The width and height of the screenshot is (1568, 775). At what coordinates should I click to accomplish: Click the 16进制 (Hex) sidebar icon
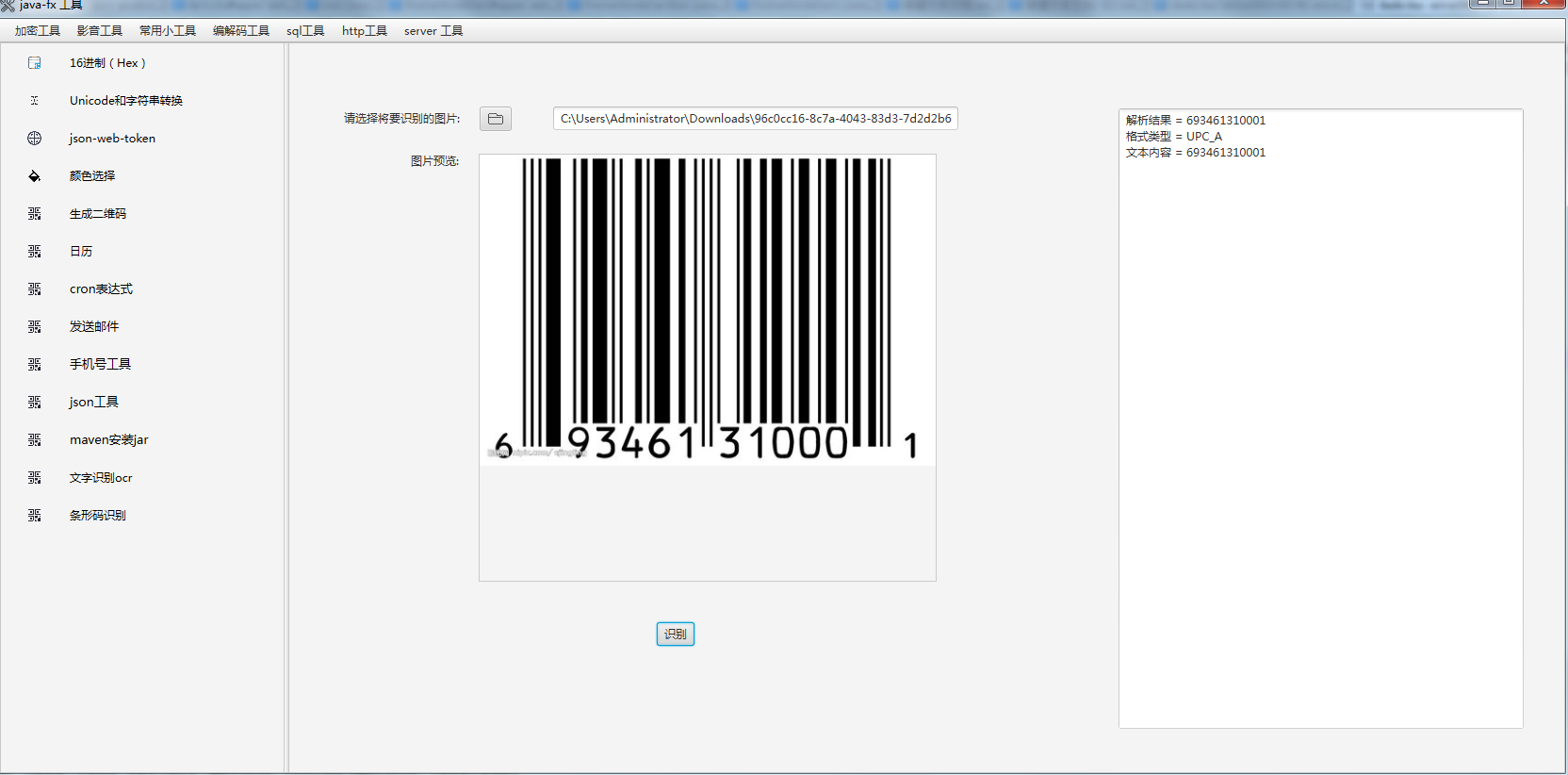click(35, 63)
